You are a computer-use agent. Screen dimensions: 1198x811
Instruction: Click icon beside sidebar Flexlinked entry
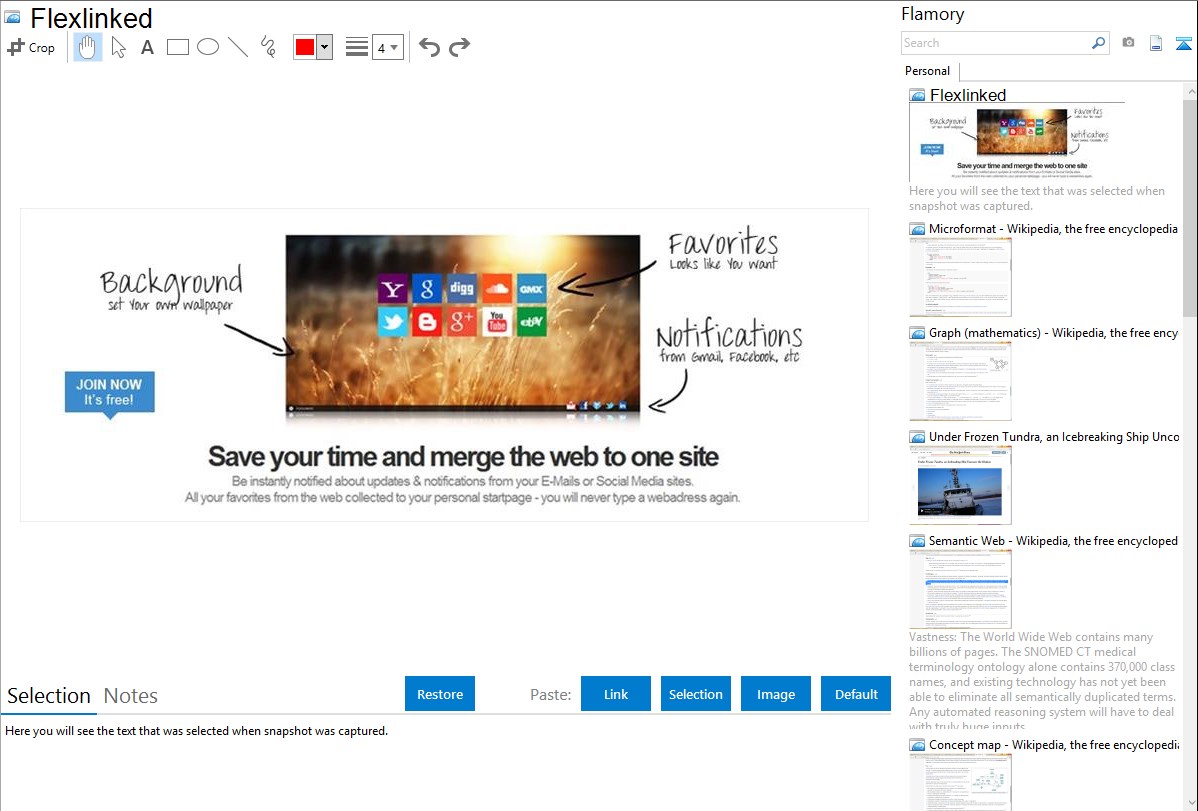(917, 96)
